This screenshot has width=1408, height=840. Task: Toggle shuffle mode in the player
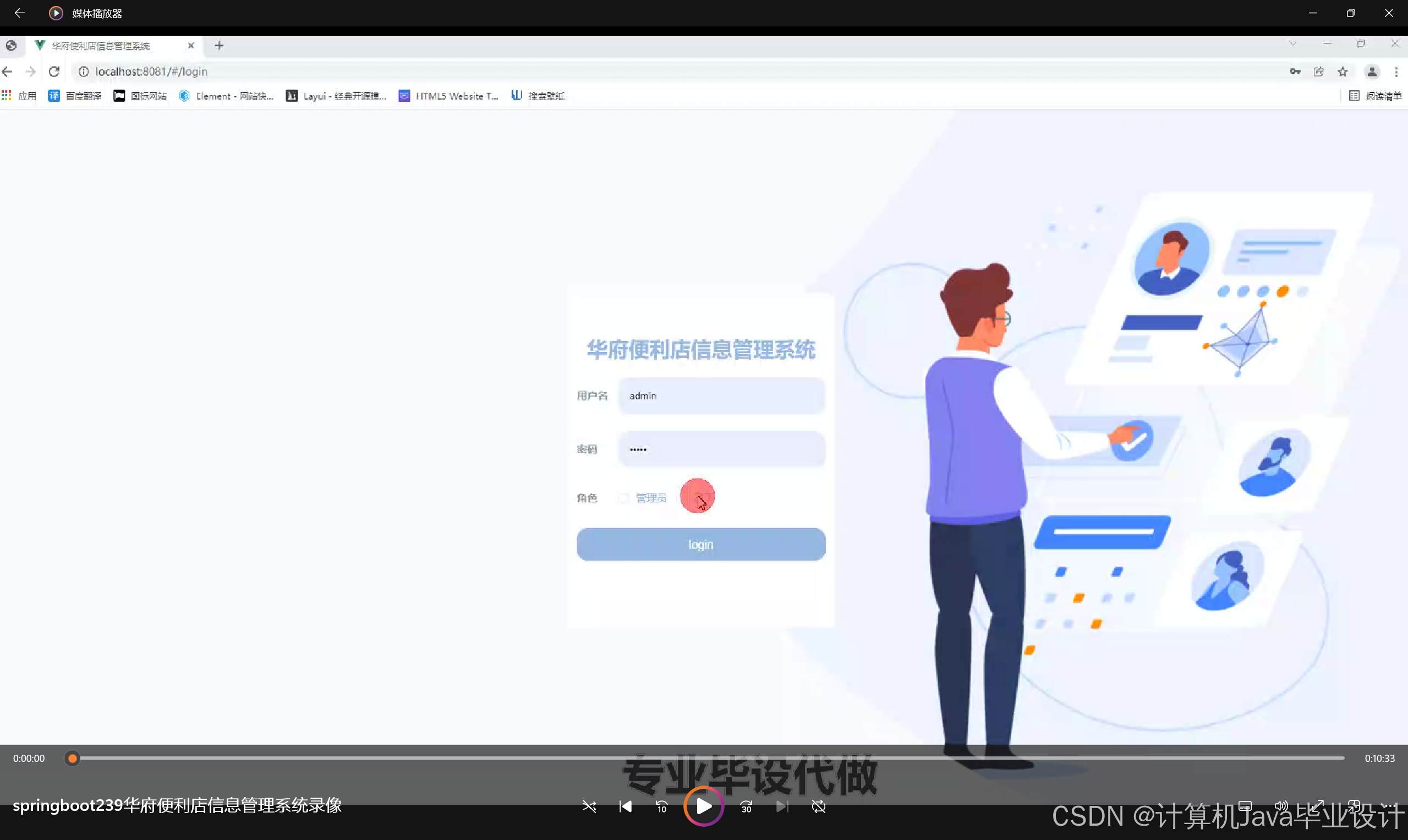(x=589, y=806)
